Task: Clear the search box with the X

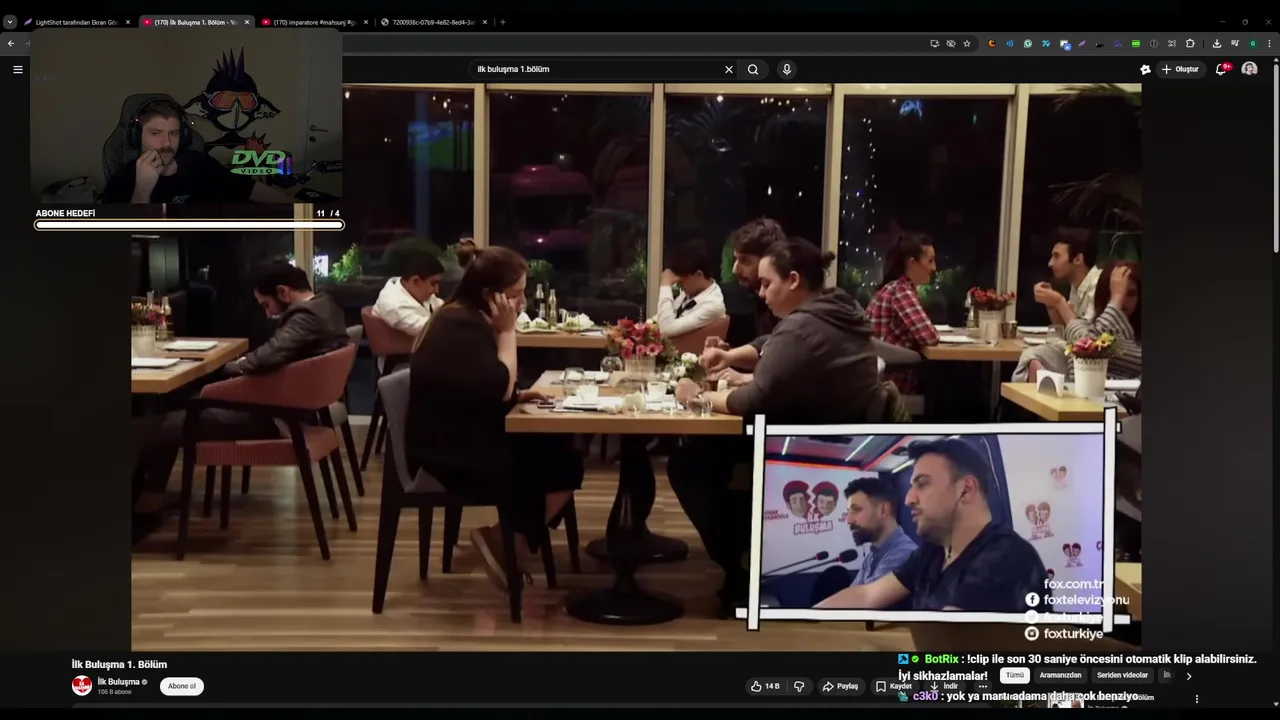Action: [x=729, y=69]
